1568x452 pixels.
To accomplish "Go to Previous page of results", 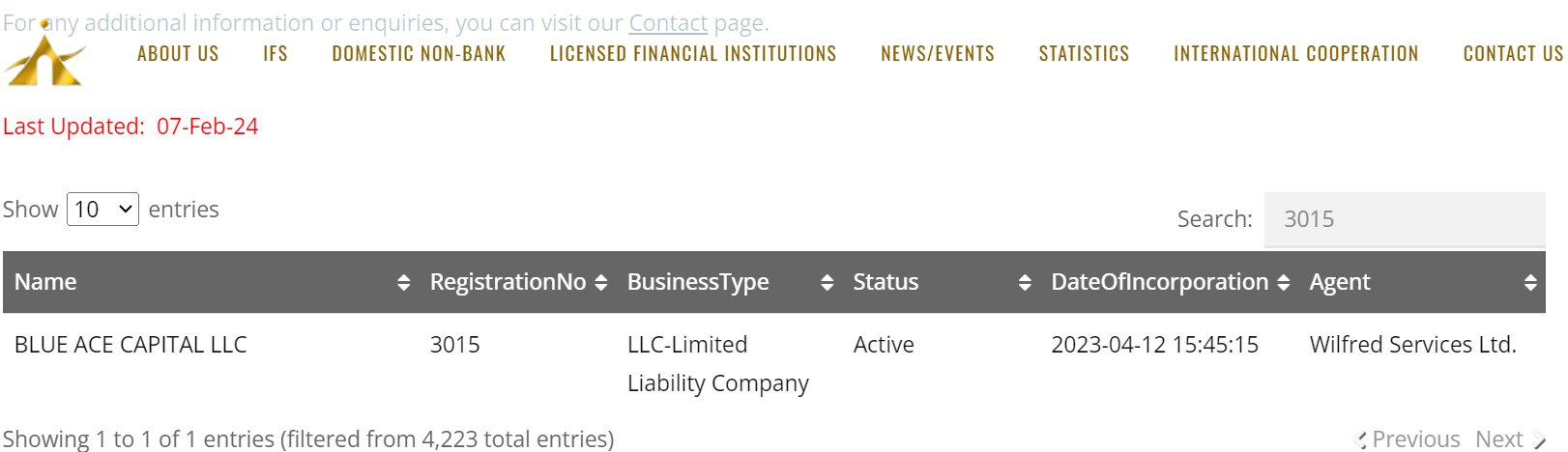I will [1408, 439].
